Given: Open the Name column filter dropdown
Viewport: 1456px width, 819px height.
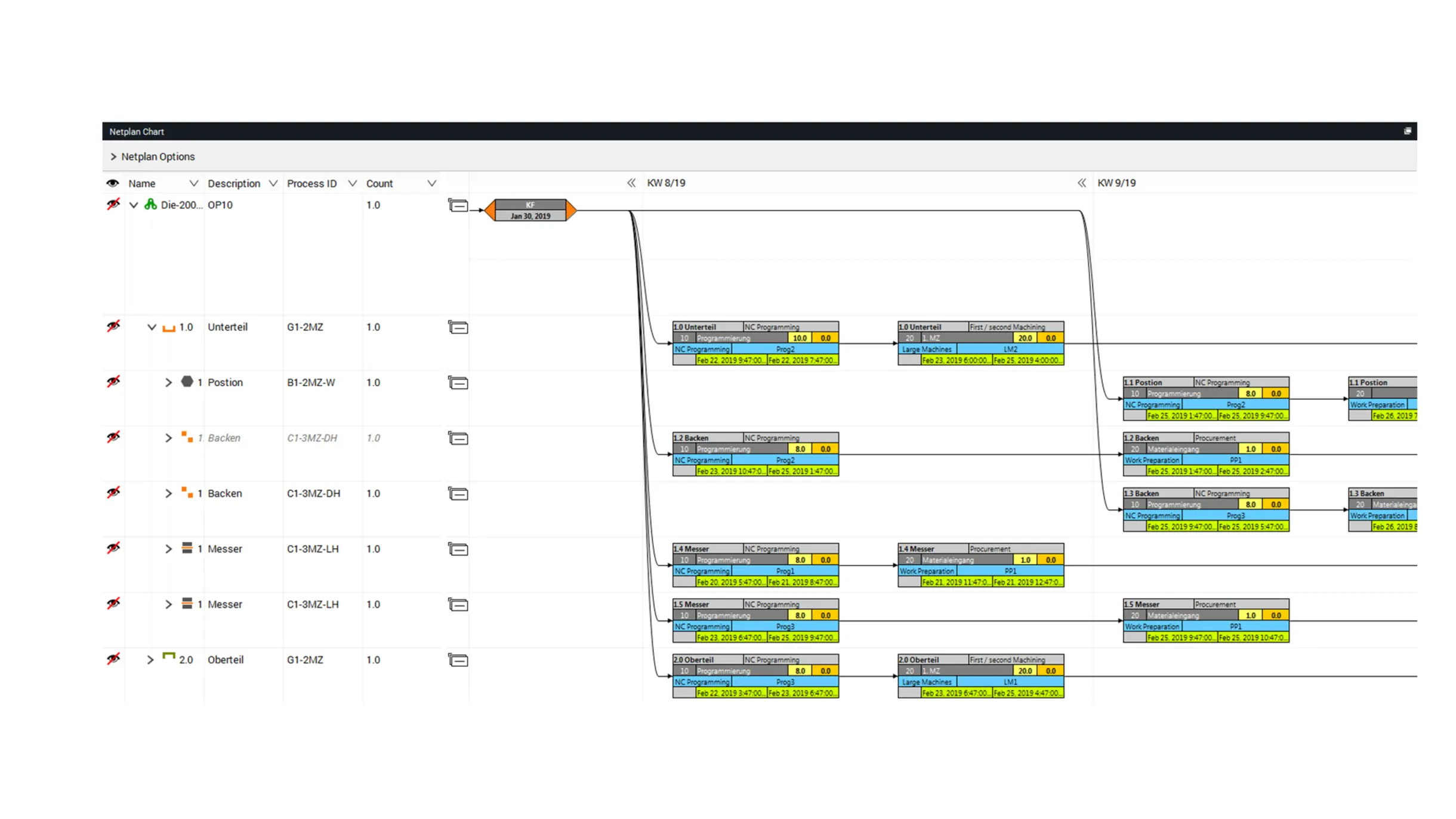Looking at the screenshot, I should click(x=193, y=184).
